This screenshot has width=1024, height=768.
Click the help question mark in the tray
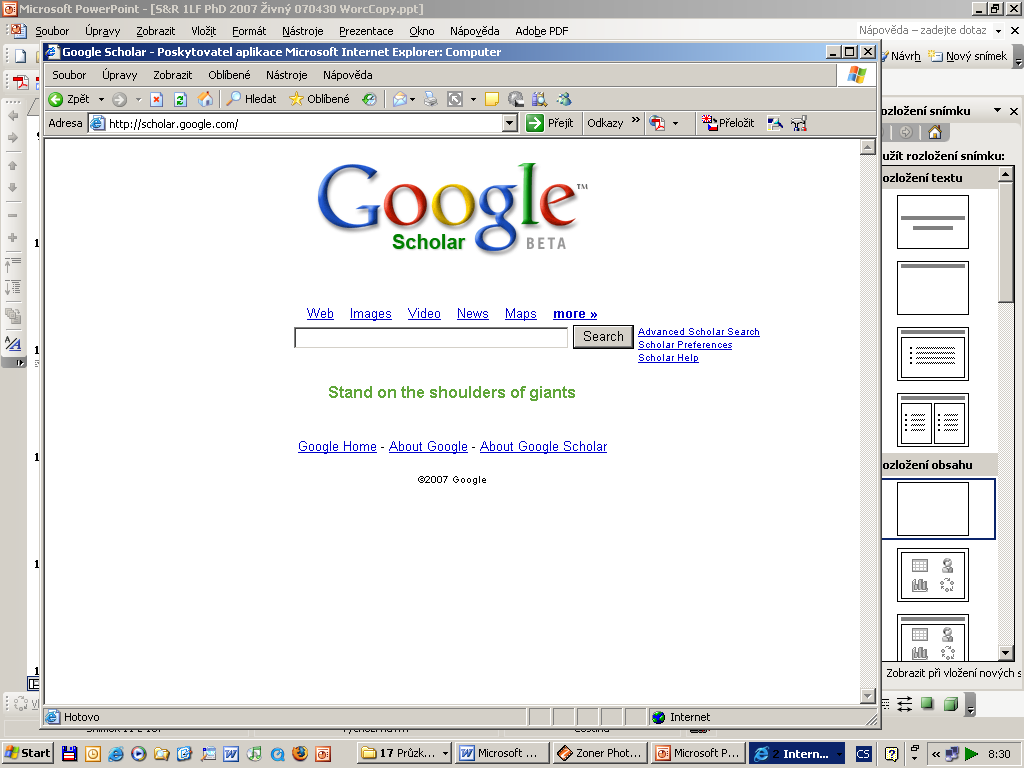pos(891,754)
